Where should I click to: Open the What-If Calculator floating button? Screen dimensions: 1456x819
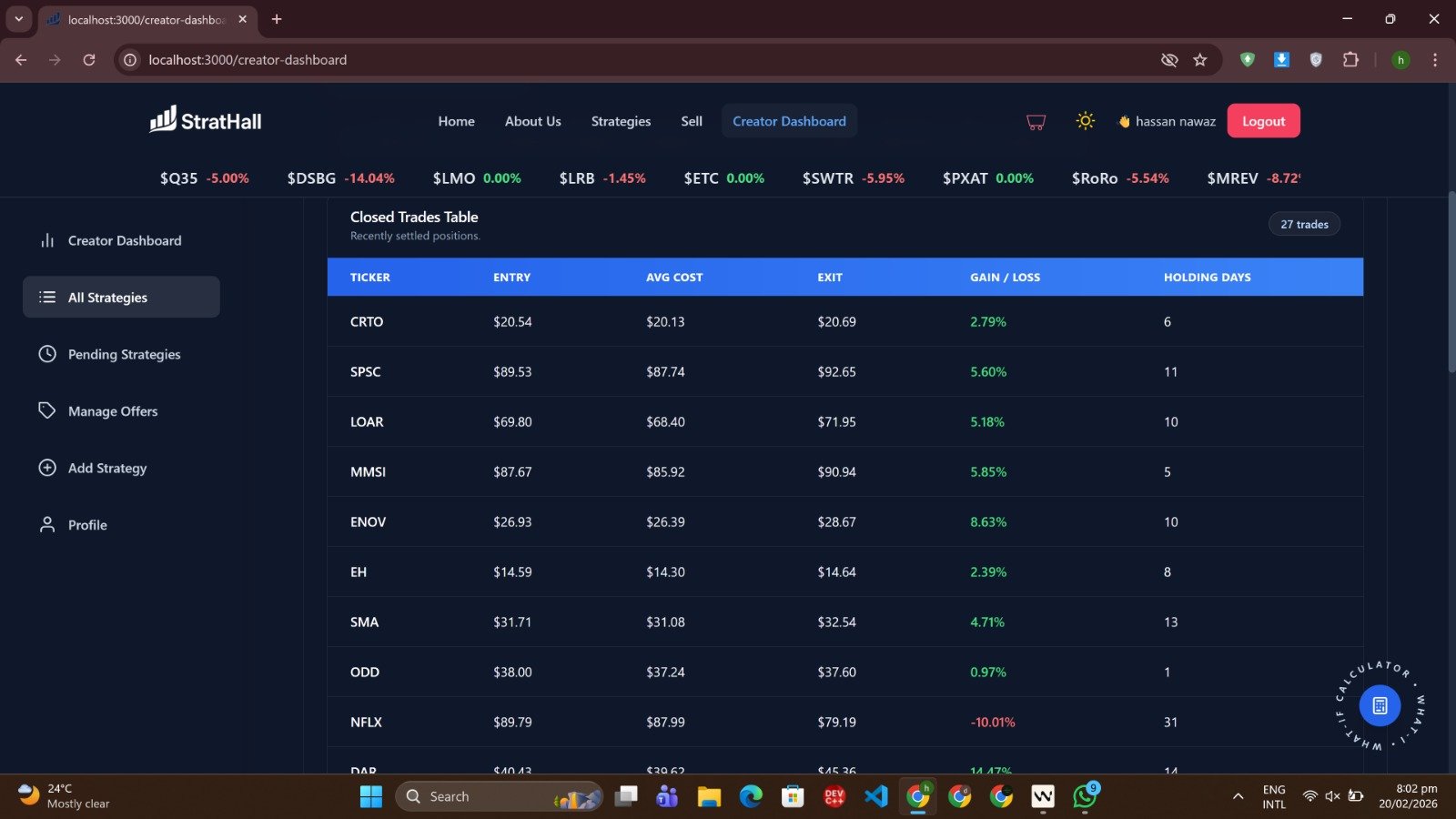(1380, 705)
